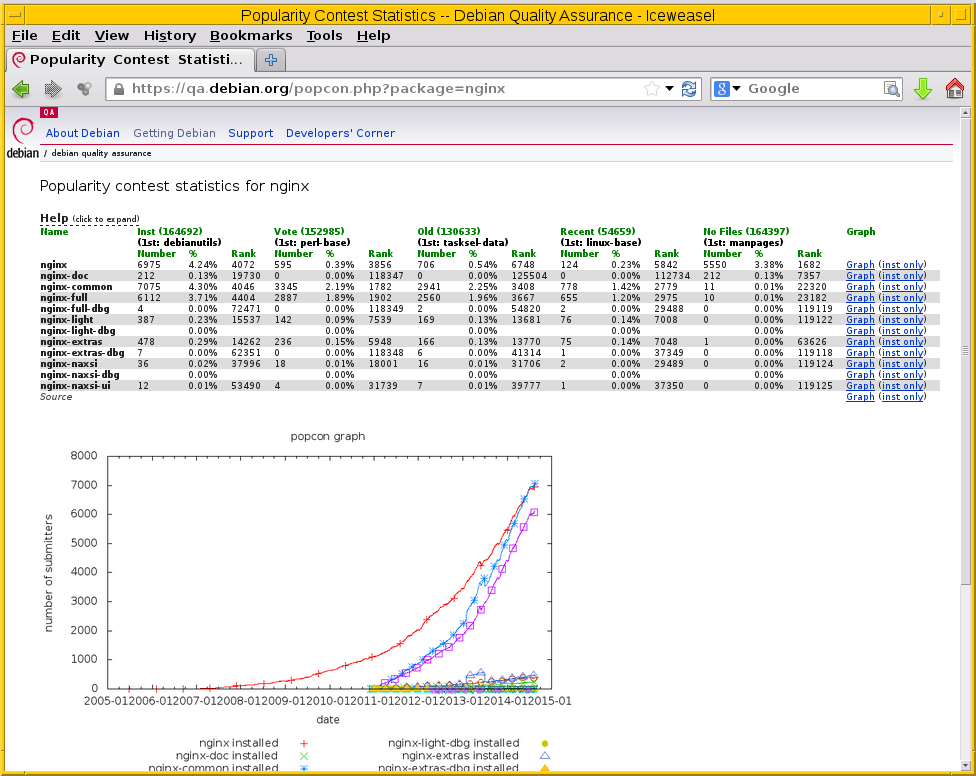Click the browser forward arrow button
The height and width of the screenshot is (776, 976).
coord(53,89)
